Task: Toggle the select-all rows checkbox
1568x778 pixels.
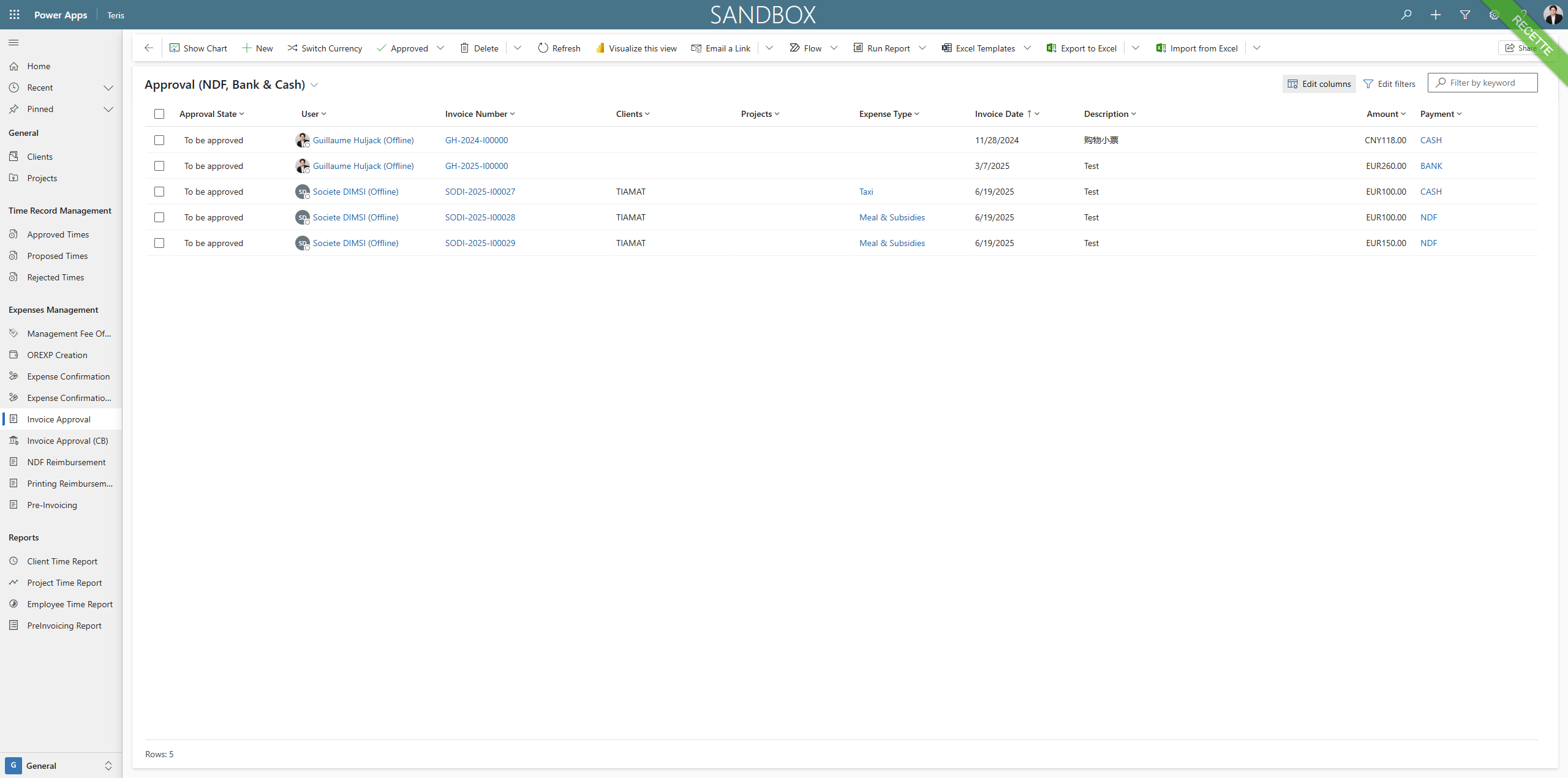Action: [159, 114]
